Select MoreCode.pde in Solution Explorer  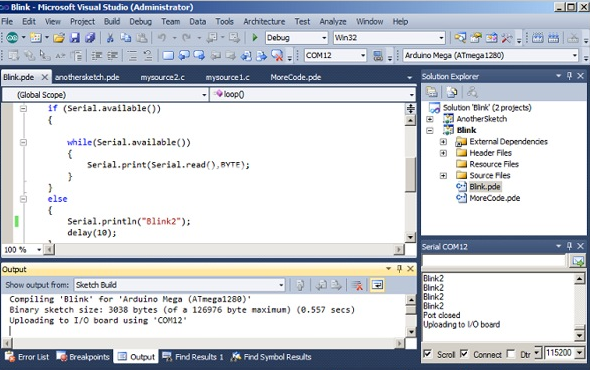(x=494, y=198)
